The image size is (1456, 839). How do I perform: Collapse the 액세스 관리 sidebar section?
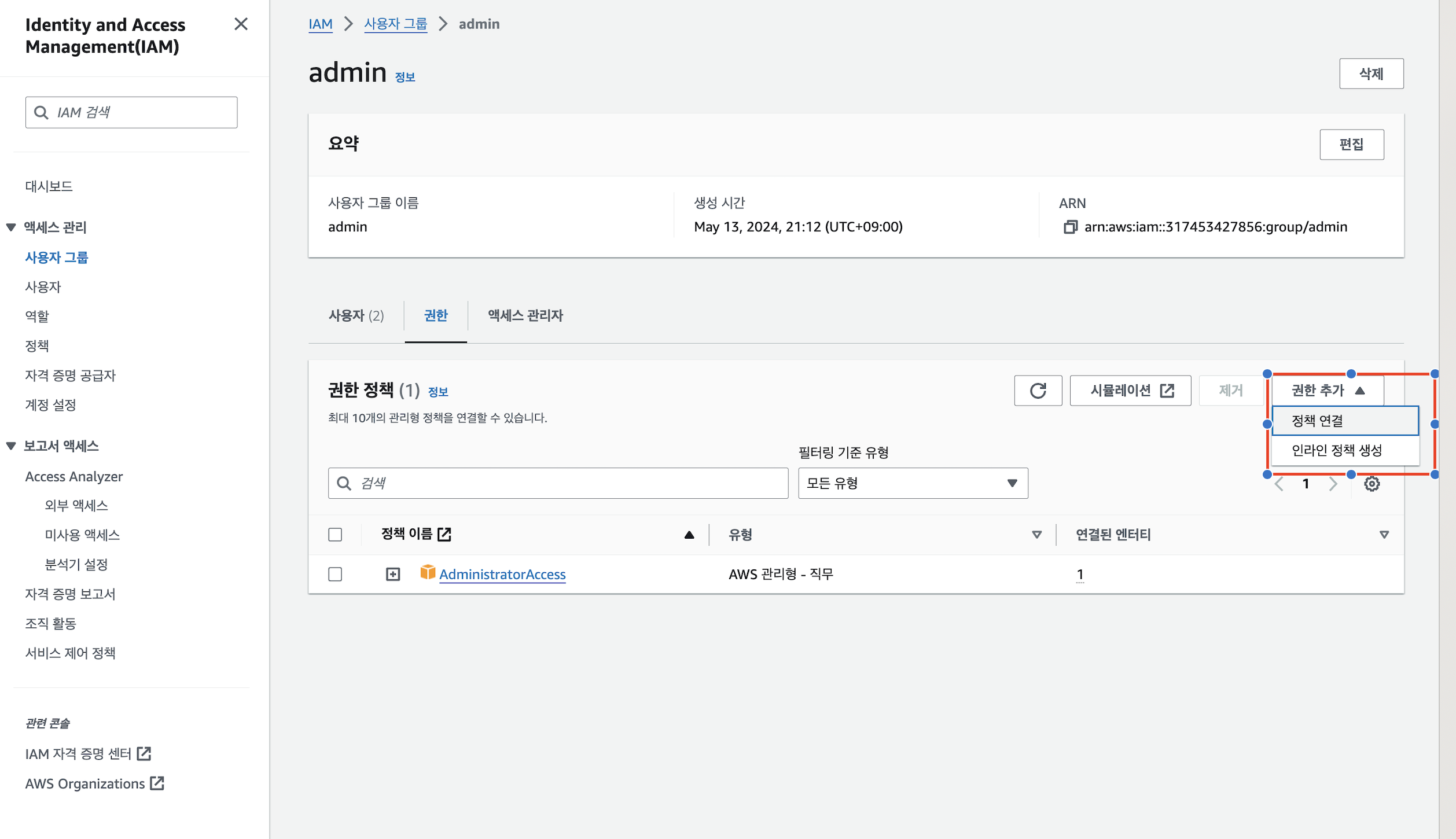tap(11, 227)
